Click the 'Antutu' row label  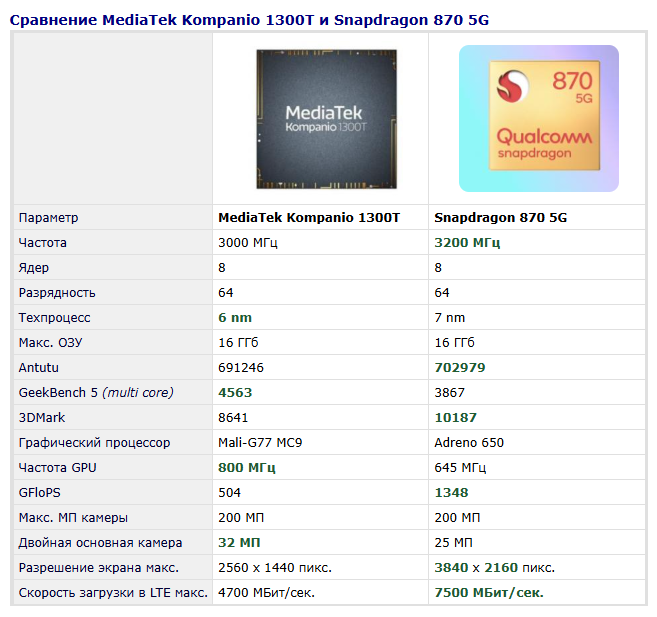pos(39,368)
